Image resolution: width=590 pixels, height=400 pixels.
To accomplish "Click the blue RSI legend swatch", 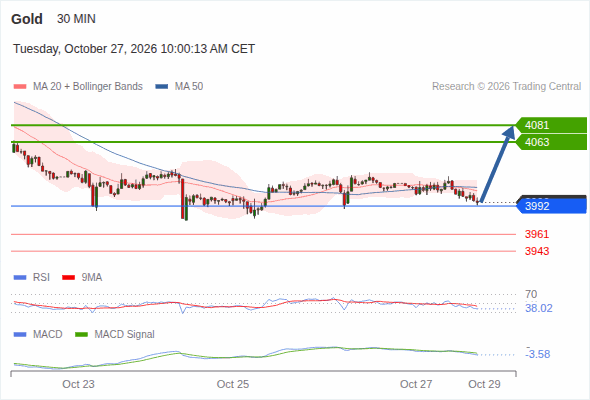I will pos(20,278).
